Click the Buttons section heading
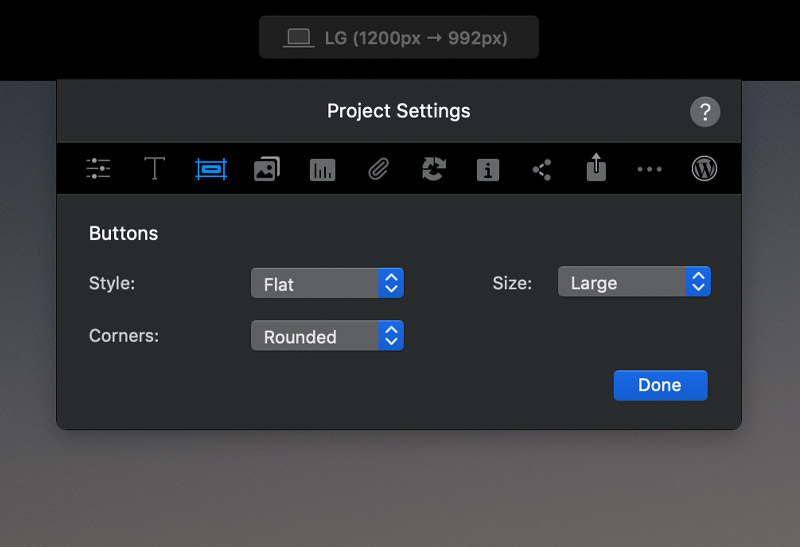 tap(123, 233)
